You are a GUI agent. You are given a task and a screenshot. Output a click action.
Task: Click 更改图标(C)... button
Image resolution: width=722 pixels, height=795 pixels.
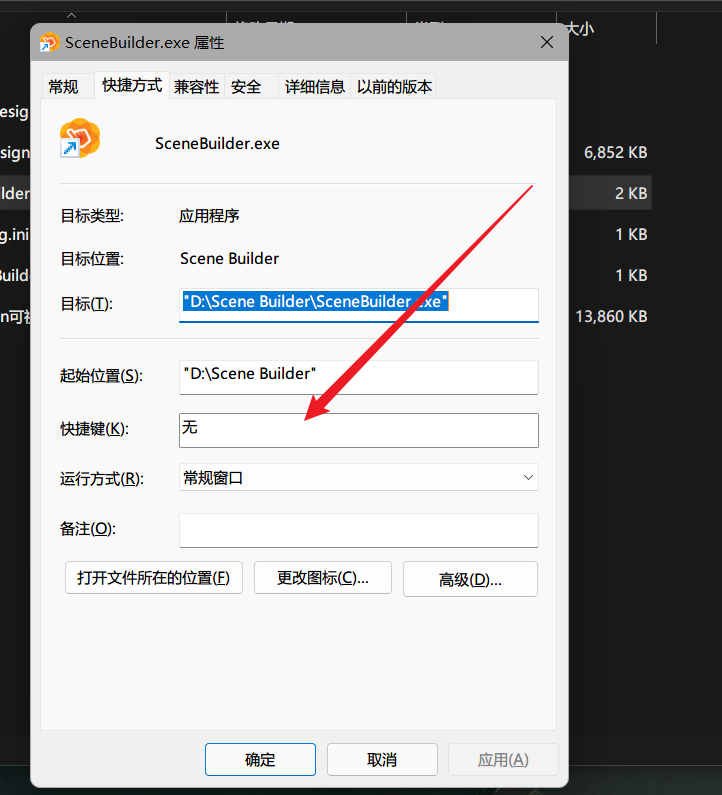322,577
